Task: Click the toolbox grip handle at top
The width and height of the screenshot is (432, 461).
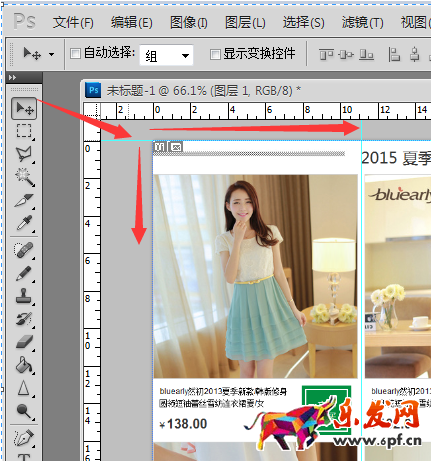Action: (x=24, y=90)
